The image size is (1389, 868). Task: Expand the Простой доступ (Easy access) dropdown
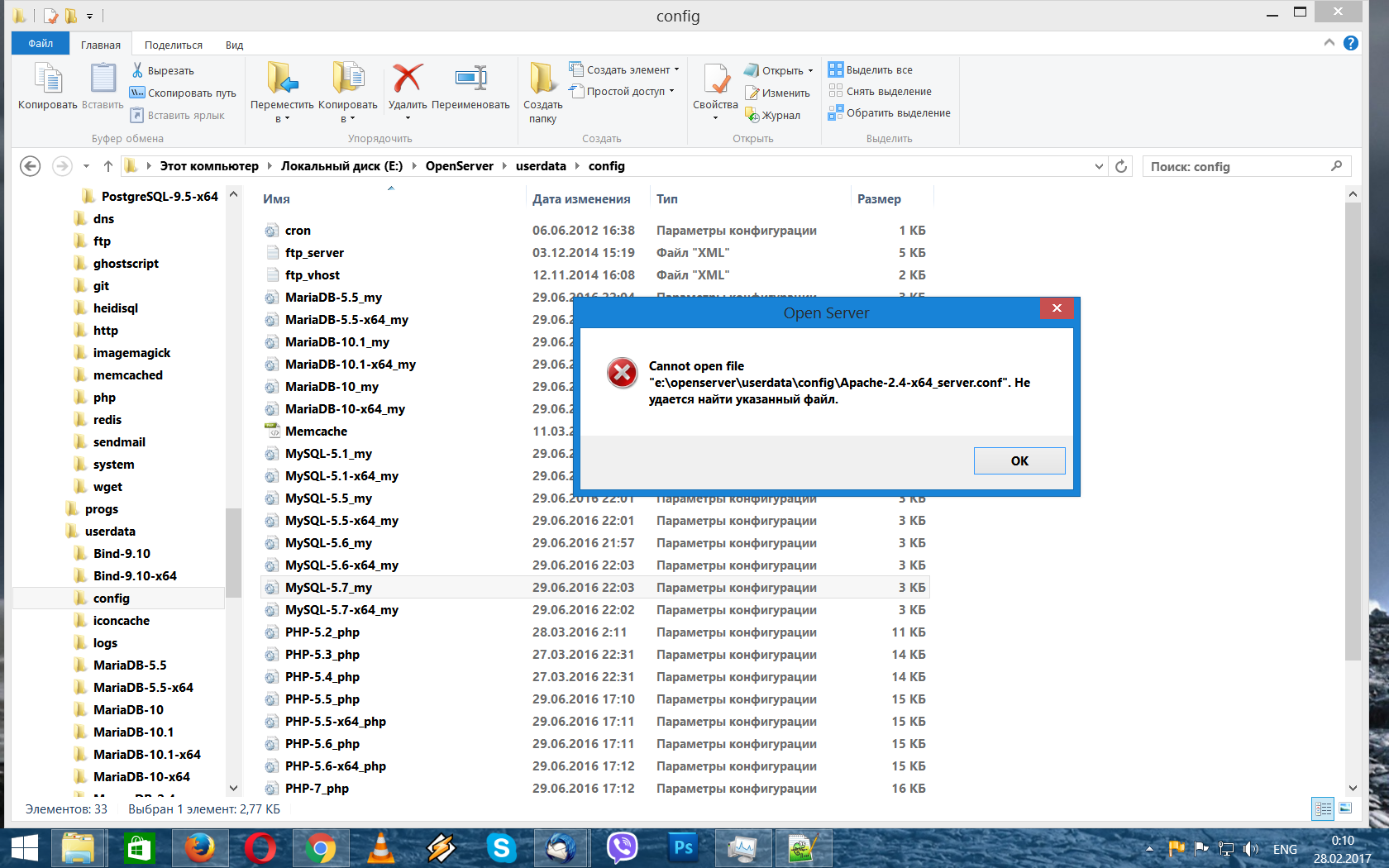tap(671, 91)
